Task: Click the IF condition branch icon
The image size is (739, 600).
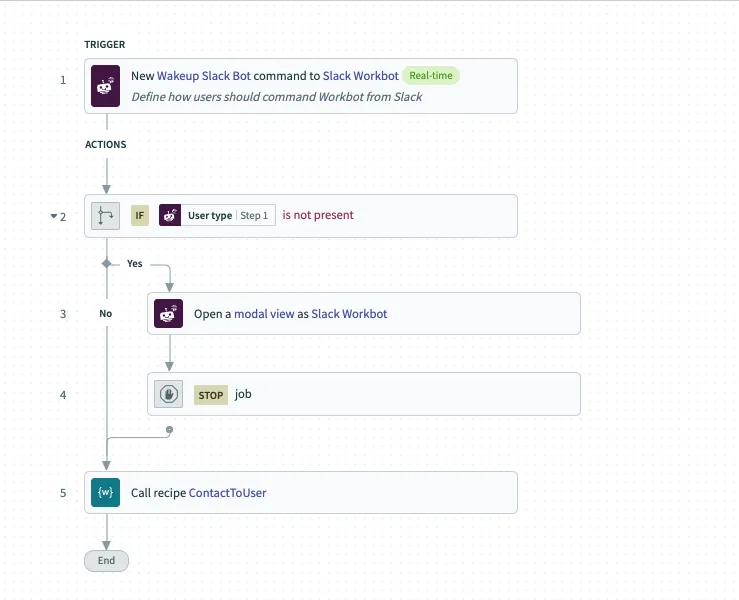Action: click(106, 215)
